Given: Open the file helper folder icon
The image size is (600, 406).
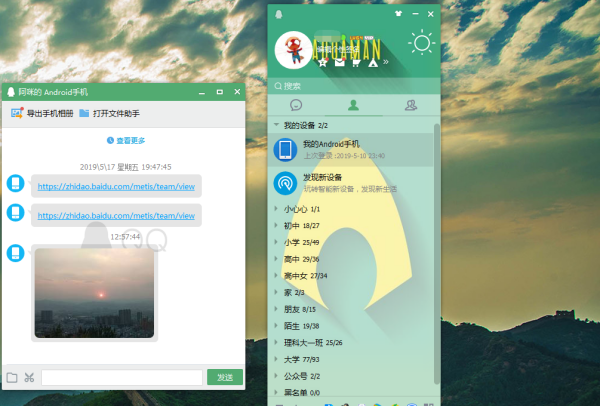Looking at the screenshot, I should pos(84,113).
